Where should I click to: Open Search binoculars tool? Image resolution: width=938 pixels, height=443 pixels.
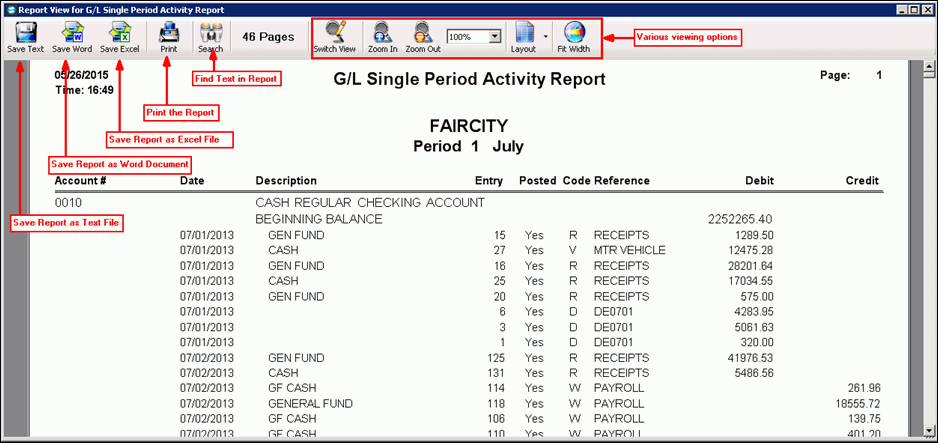(211, 32)
